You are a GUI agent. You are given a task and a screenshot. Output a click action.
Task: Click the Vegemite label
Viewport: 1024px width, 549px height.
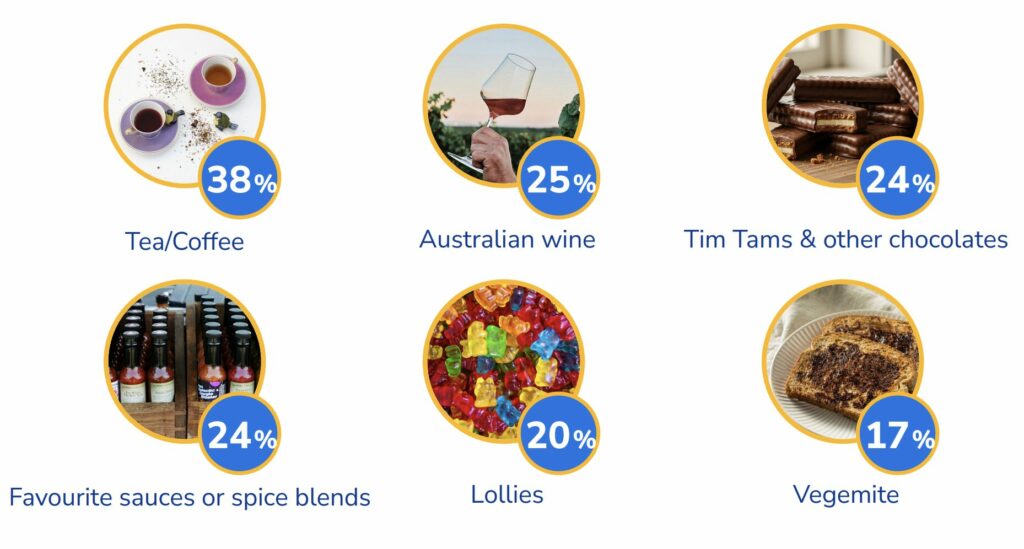click(x=846, y=494)
